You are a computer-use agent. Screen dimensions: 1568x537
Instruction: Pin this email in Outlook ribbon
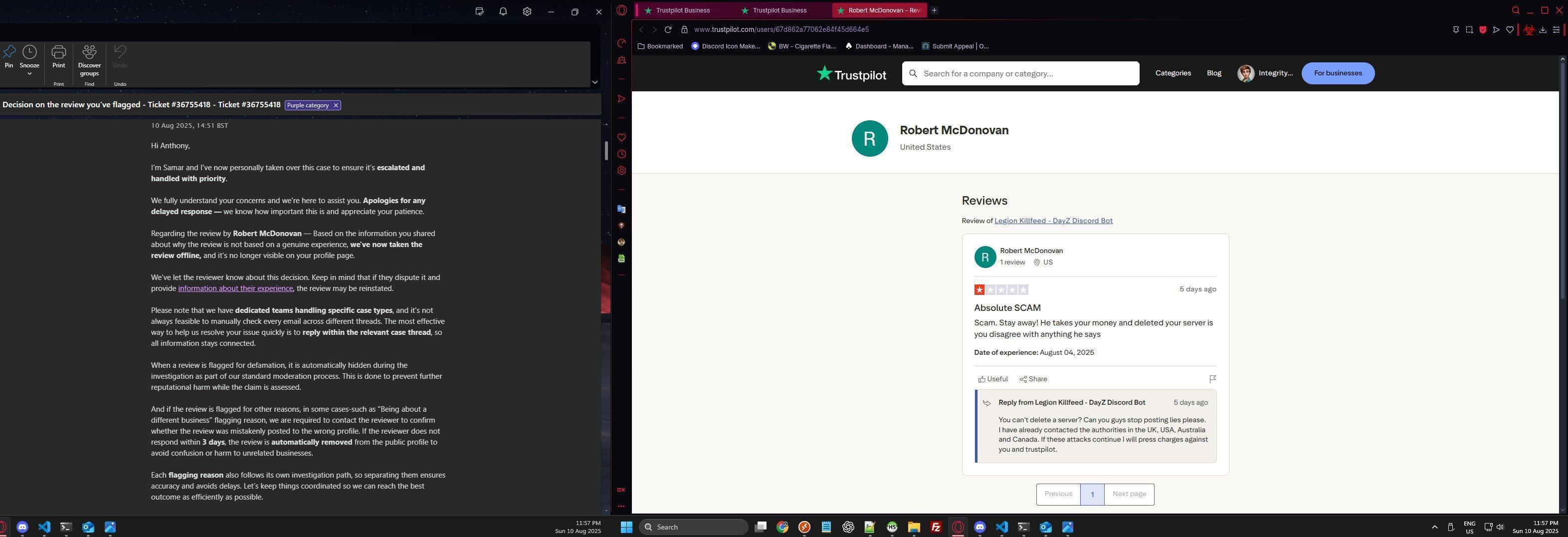pos(8,56)
